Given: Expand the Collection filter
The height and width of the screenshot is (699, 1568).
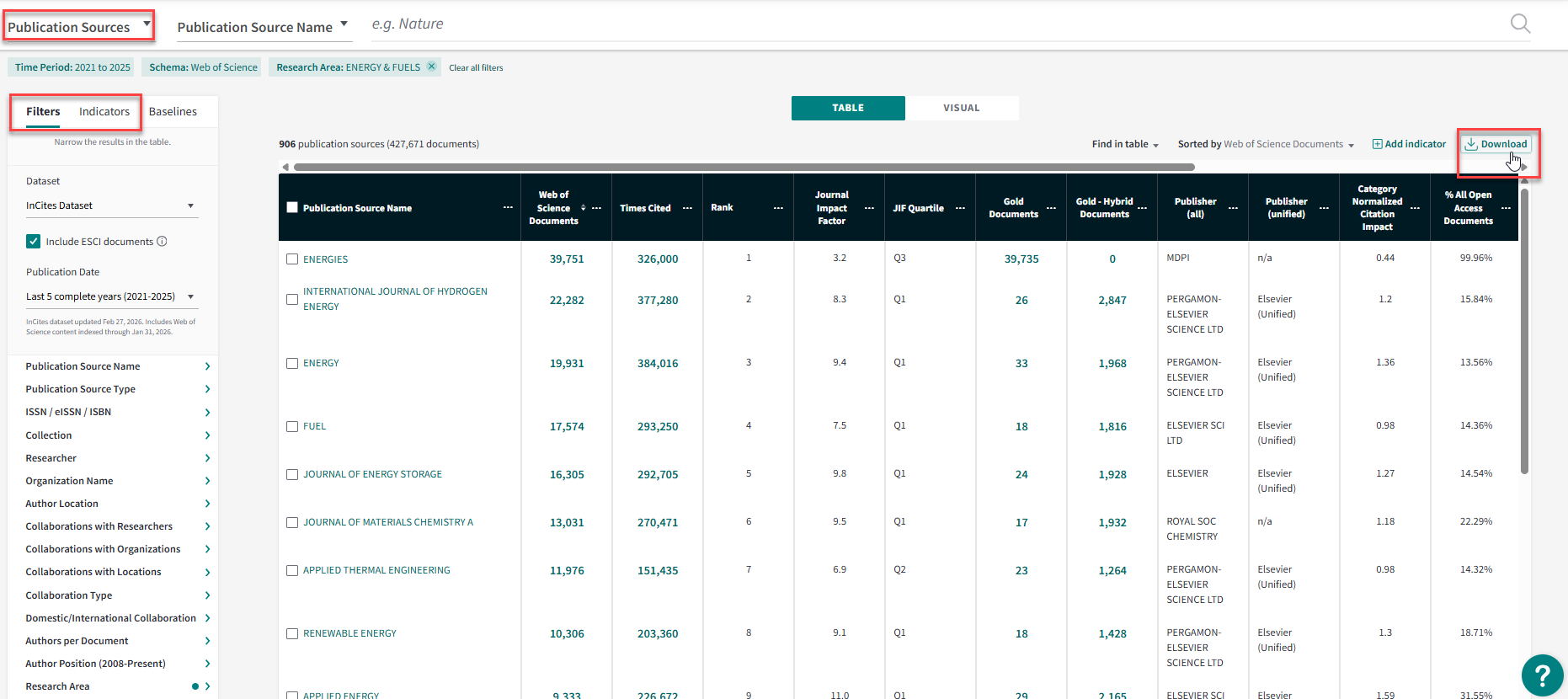Looking at the screenshot, I should coord(117,435).
